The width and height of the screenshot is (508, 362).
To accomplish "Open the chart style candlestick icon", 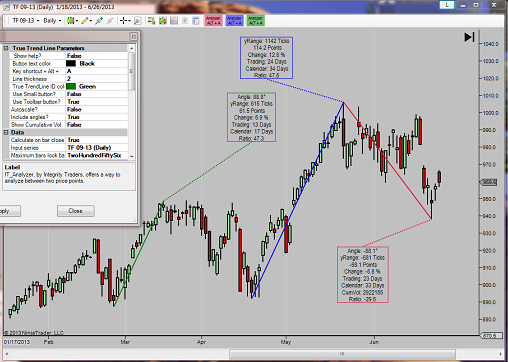I will [x=70, y=21].
